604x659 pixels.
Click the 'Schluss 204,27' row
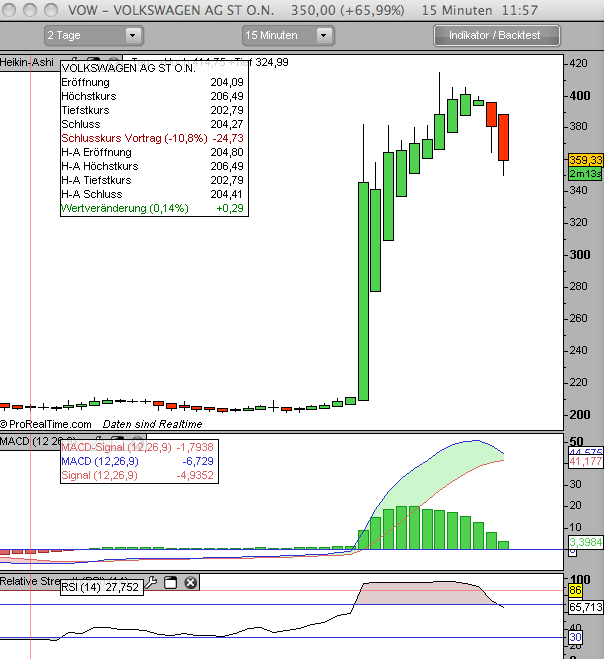point(152,124)
